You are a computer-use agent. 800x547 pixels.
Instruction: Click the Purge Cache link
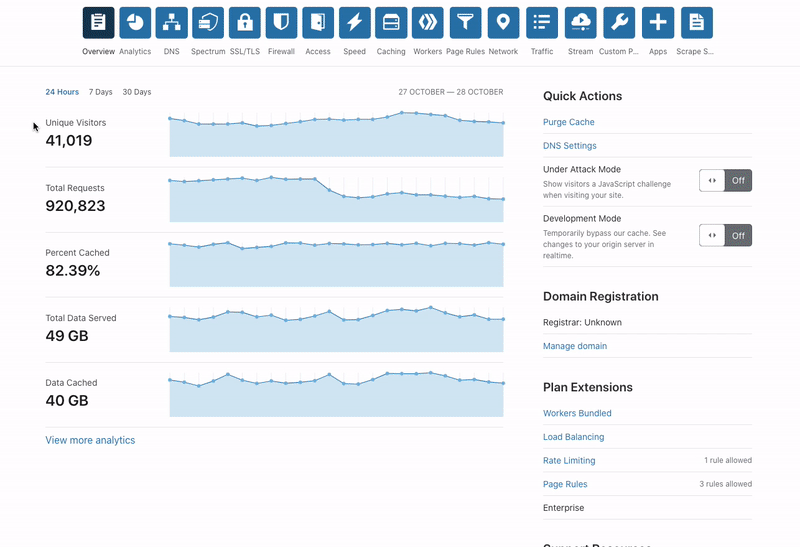569,122
